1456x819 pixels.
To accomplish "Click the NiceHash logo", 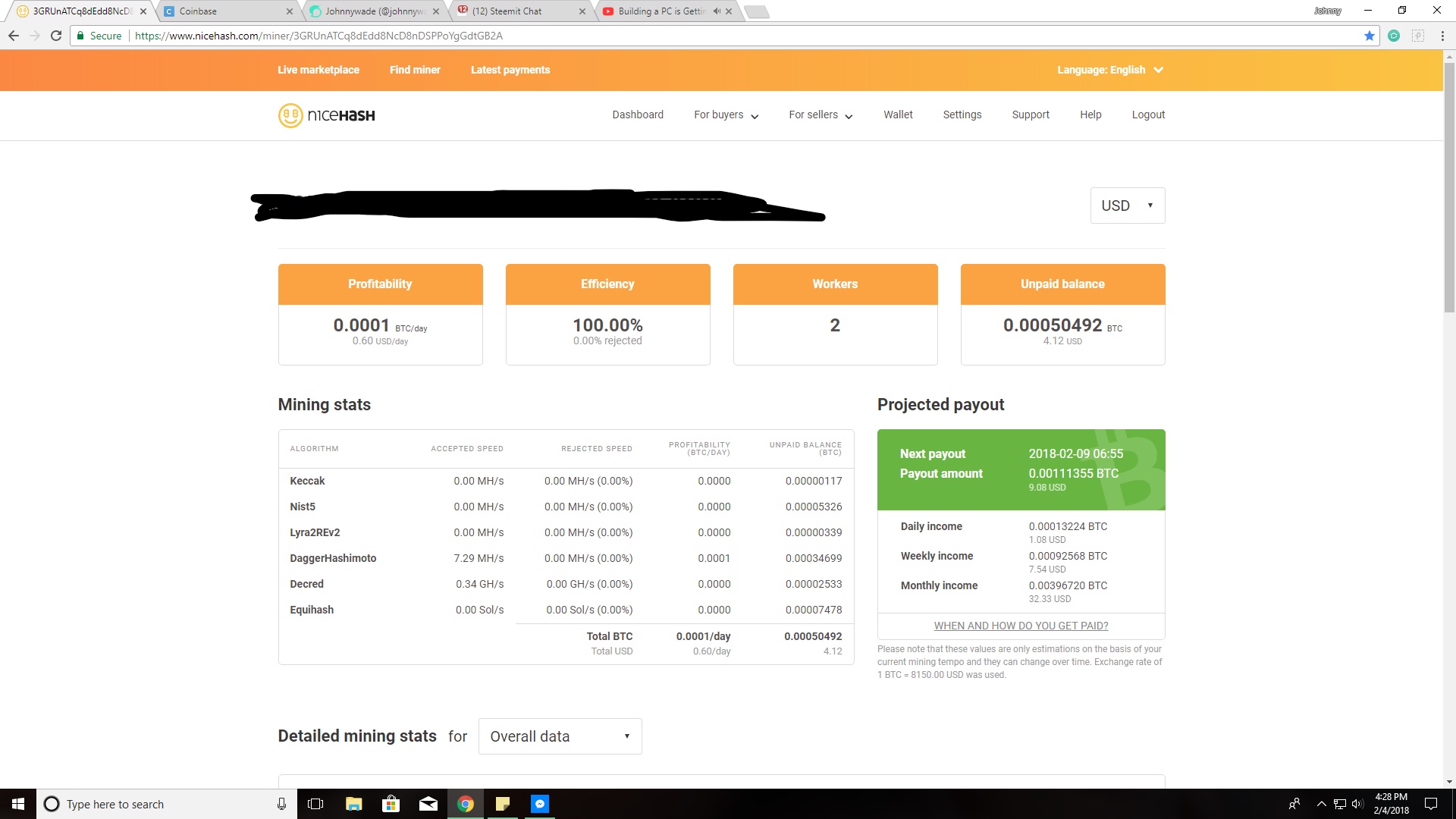I will pos(326,115).
